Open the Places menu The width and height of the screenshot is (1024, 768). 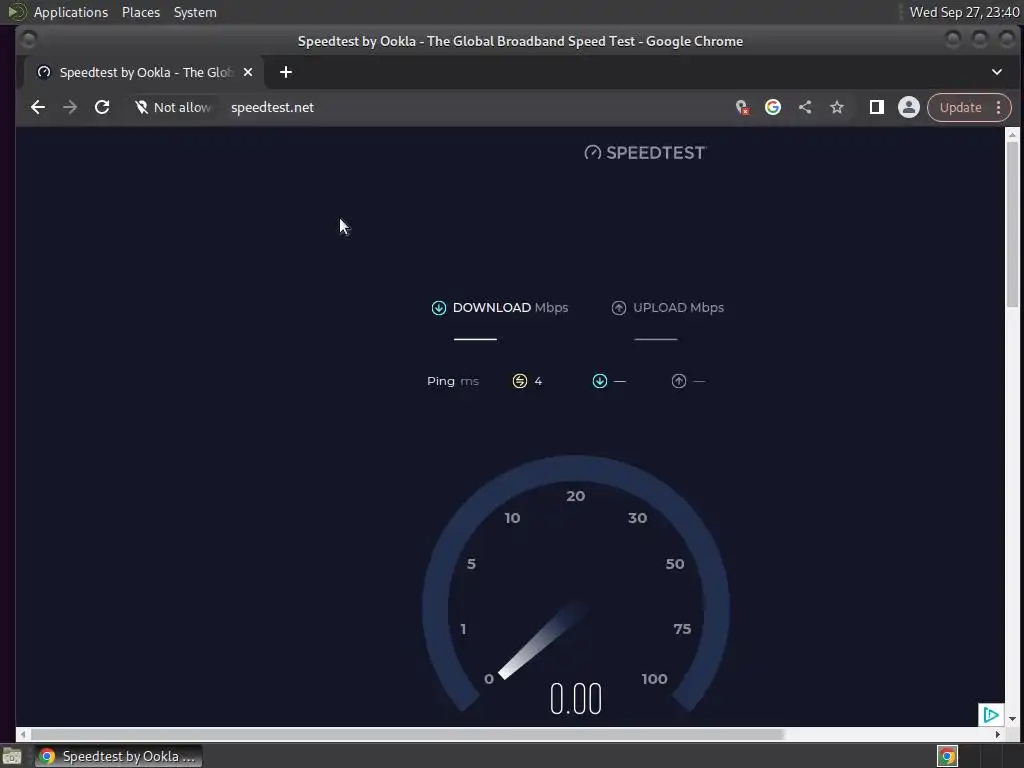[140, 12]
